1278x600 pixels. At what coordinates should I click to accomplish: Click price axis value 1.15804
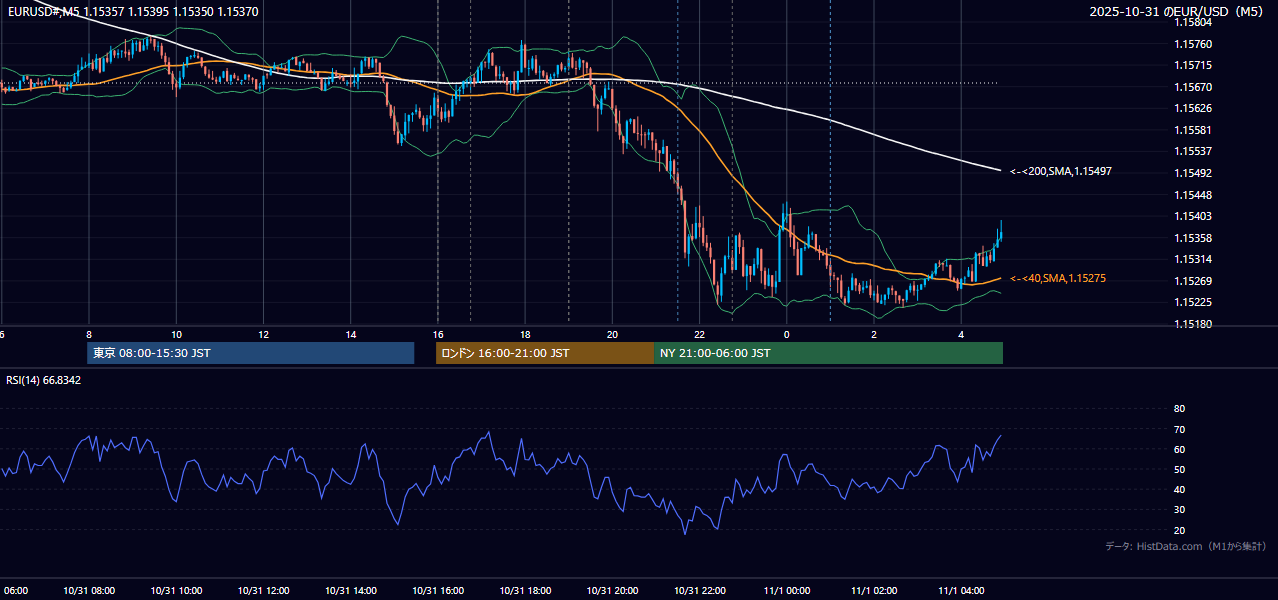pyautogui.click(x=1193, y=22)
